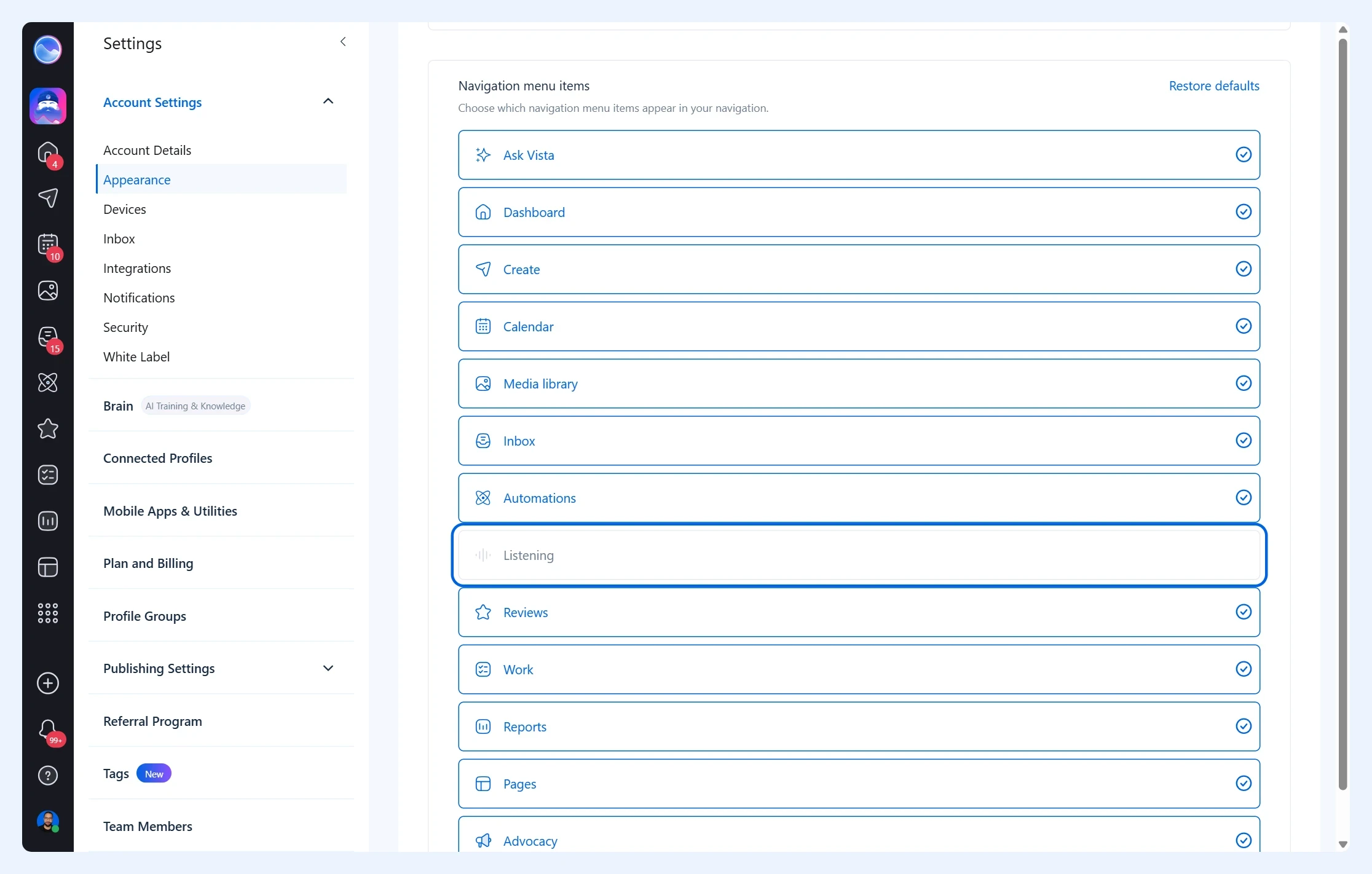Screen dimensions: 1372x874
Task: Open Inbox icon with badge 15 in sidebar
Action: [48, 337]
